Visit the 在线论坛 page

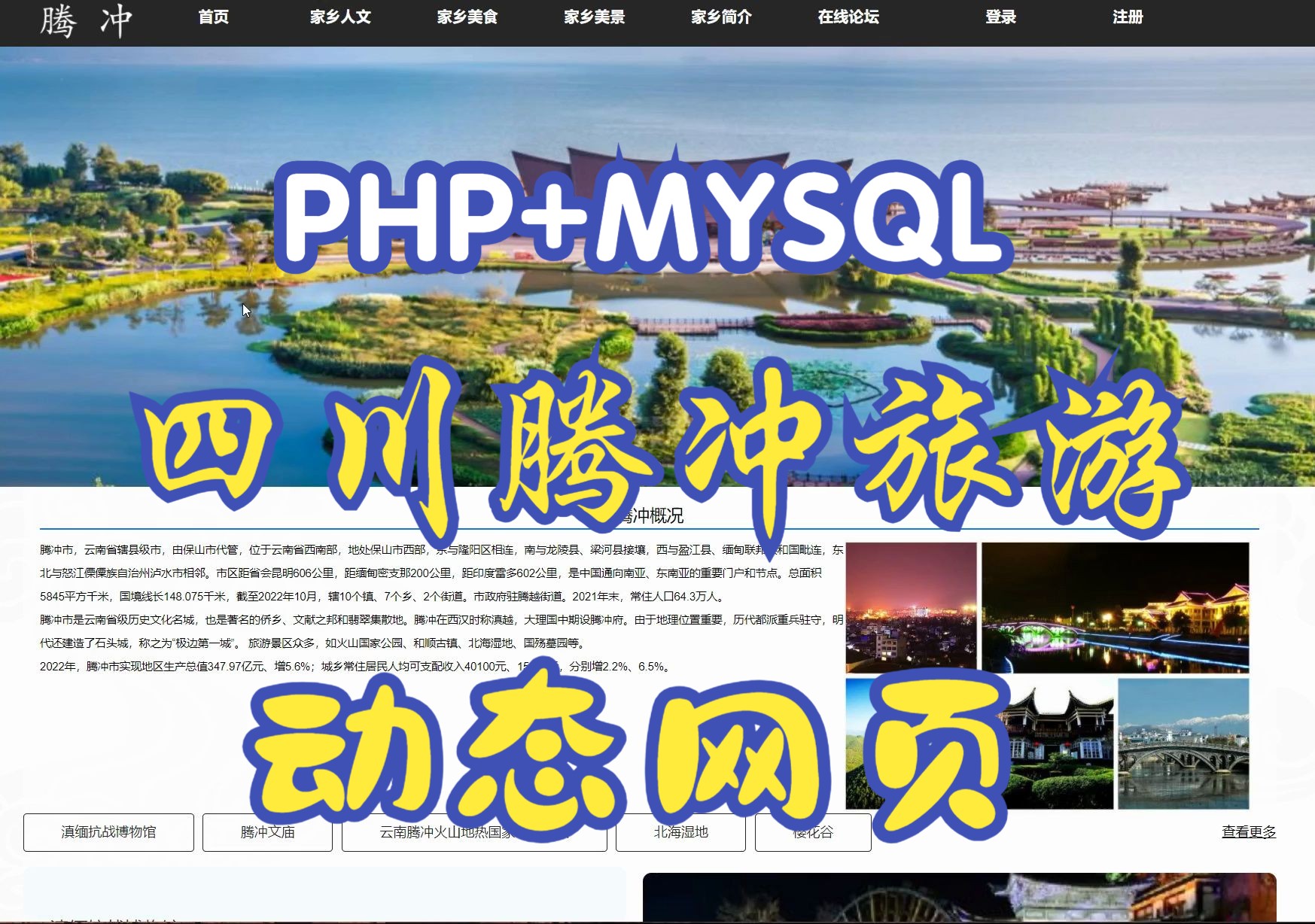(848, 17)
